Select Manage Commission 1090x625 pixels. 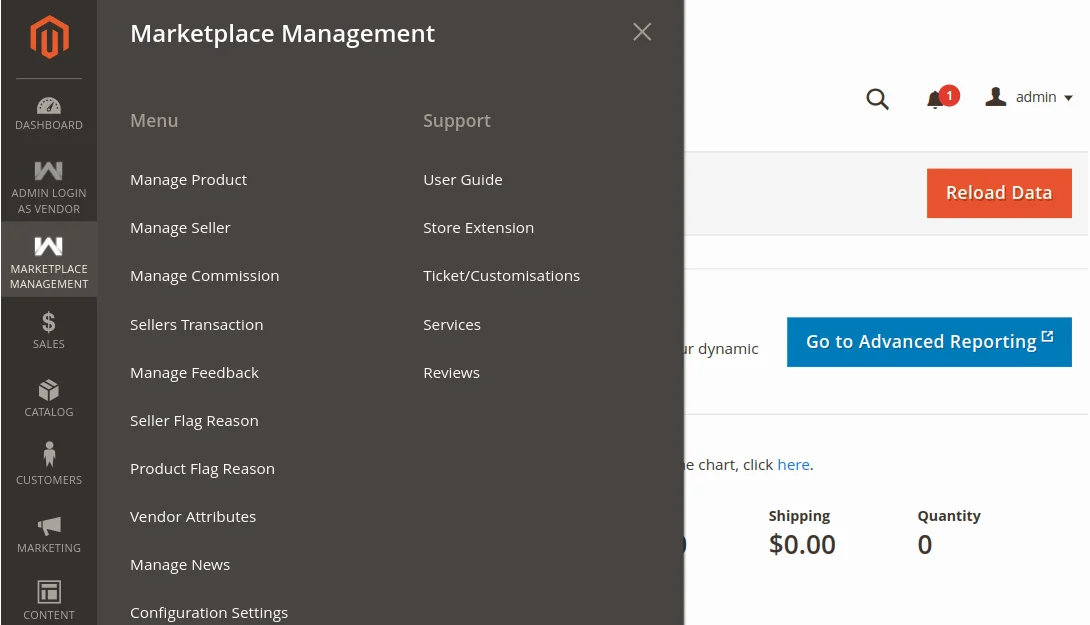pos(204,275)
